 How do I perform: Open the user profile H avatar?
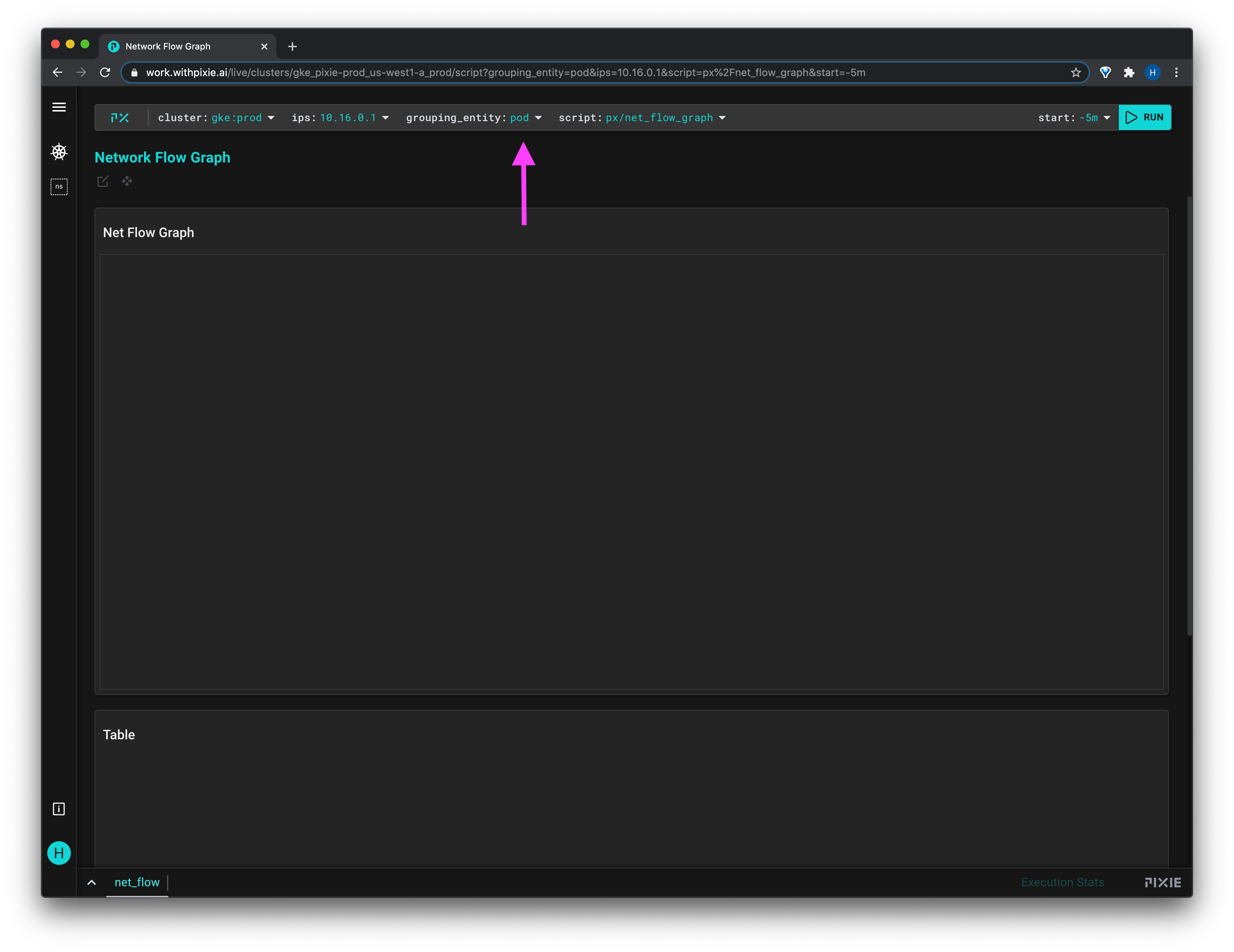(59, 853)
